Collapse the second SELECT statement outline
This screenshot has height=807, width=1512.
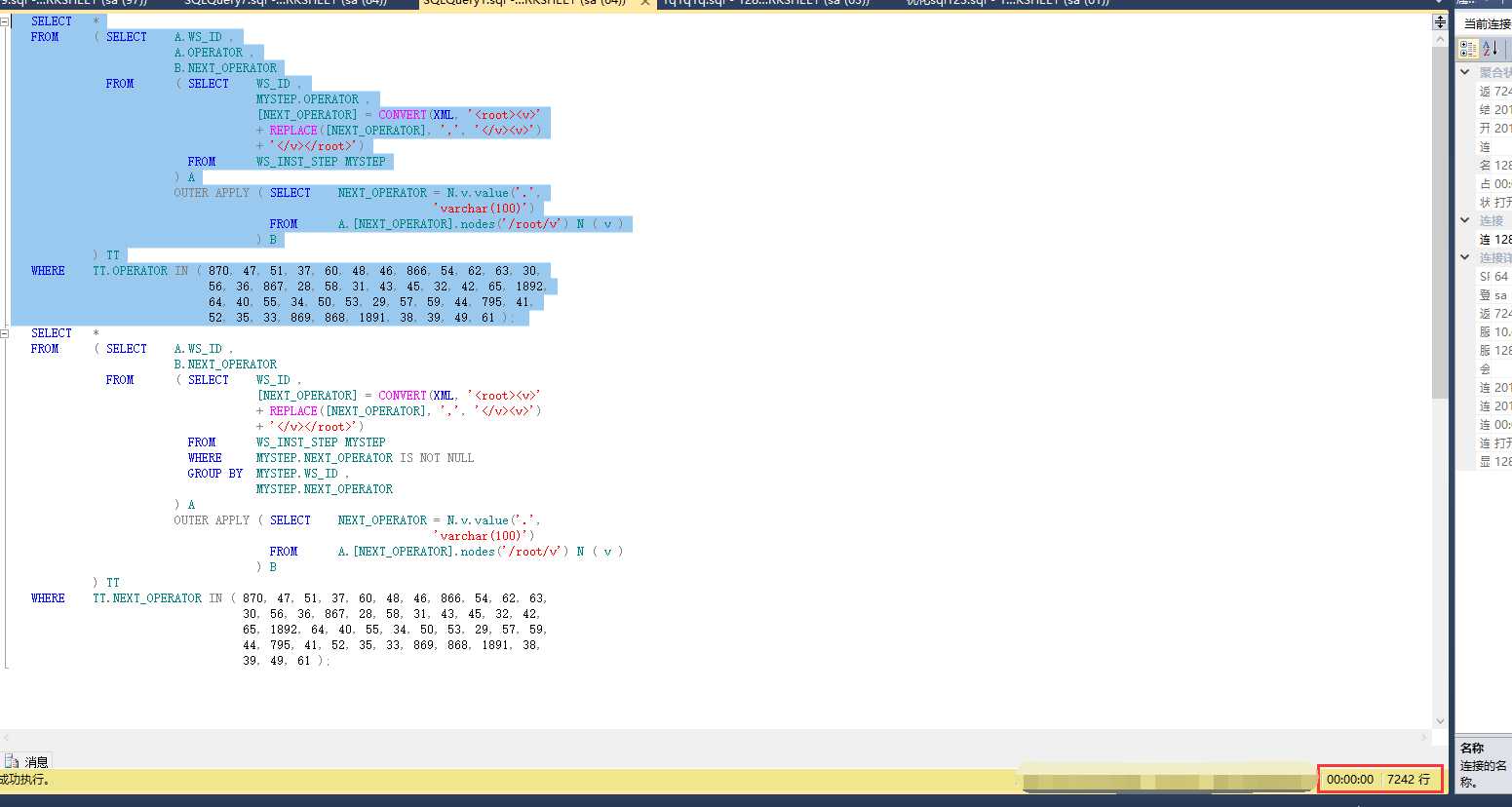(x=5, y=333)
